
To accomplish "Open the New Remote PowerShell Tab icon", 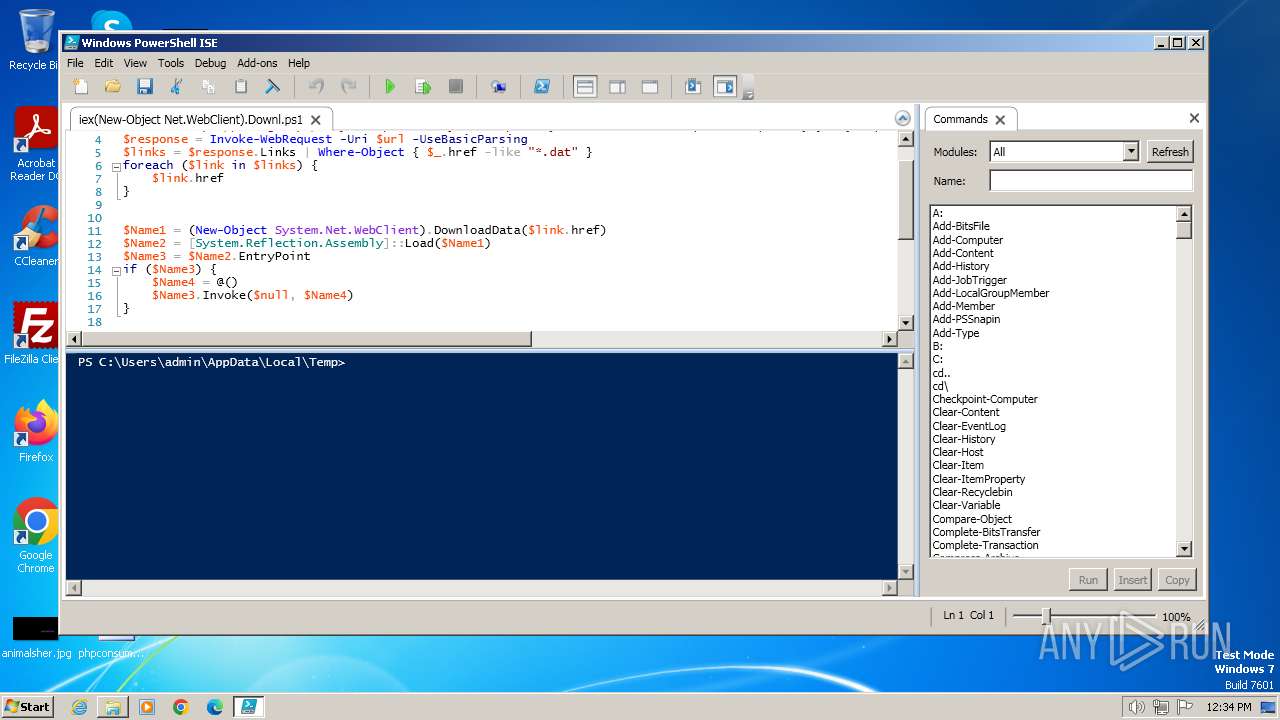I will (498, 87).
